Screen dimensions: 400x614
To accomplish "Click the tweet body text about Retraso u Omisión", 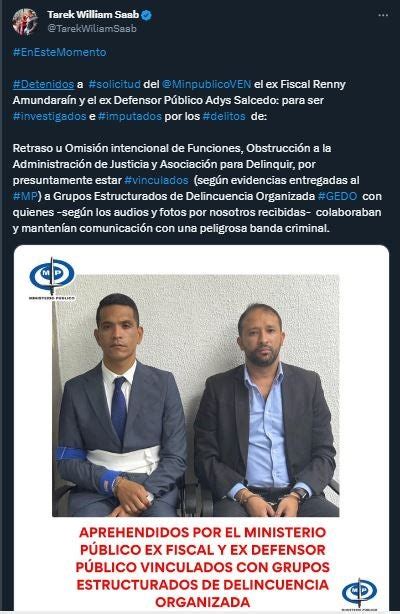I will coord(197,188).
